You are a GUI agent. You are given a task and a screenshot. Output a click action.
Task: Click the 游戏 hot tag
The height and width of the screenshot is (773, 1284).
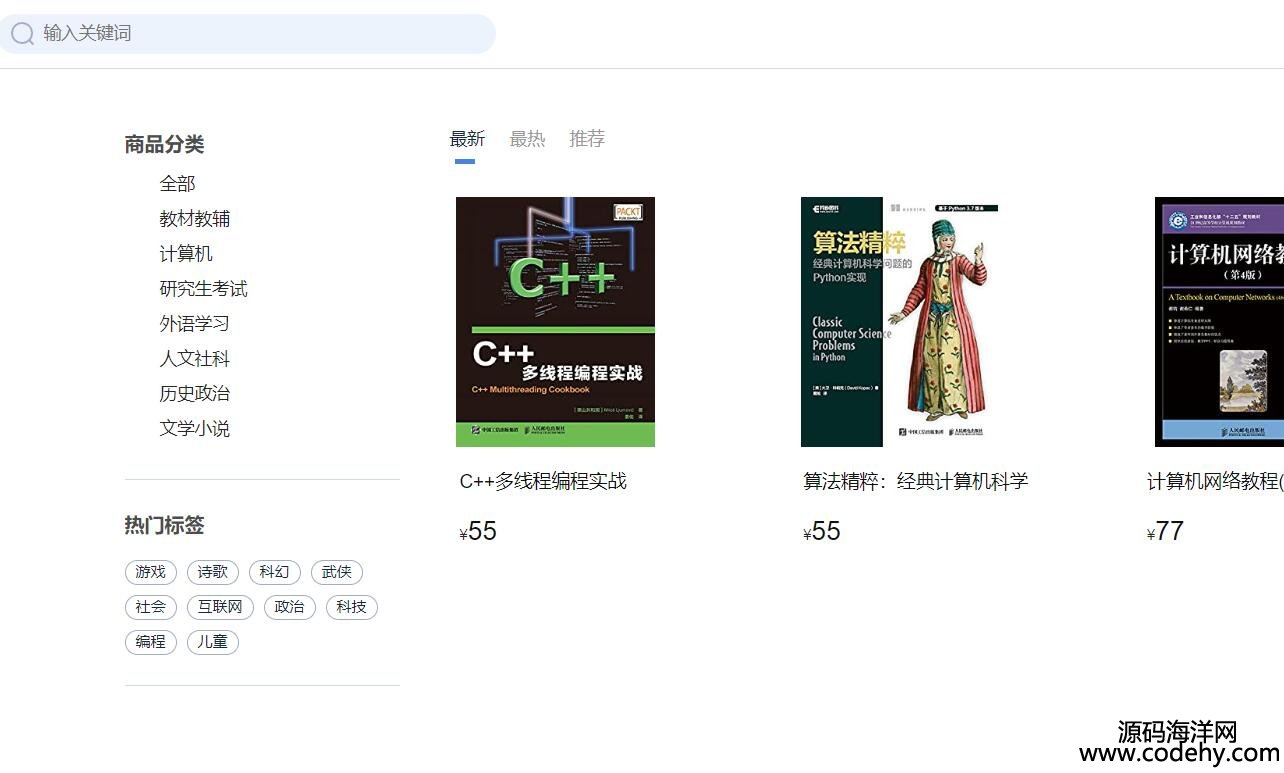pos(151,572)
